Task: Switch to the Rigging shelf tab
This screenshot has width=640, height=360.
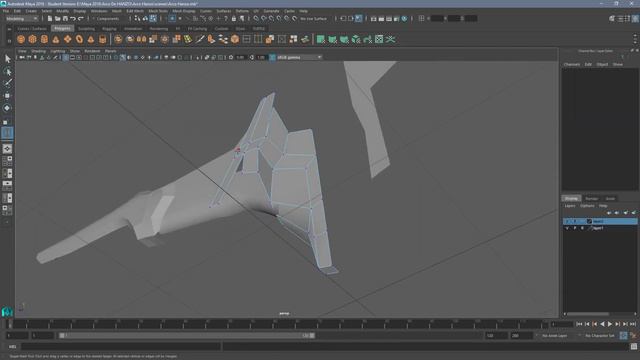Action: point(109,29)
